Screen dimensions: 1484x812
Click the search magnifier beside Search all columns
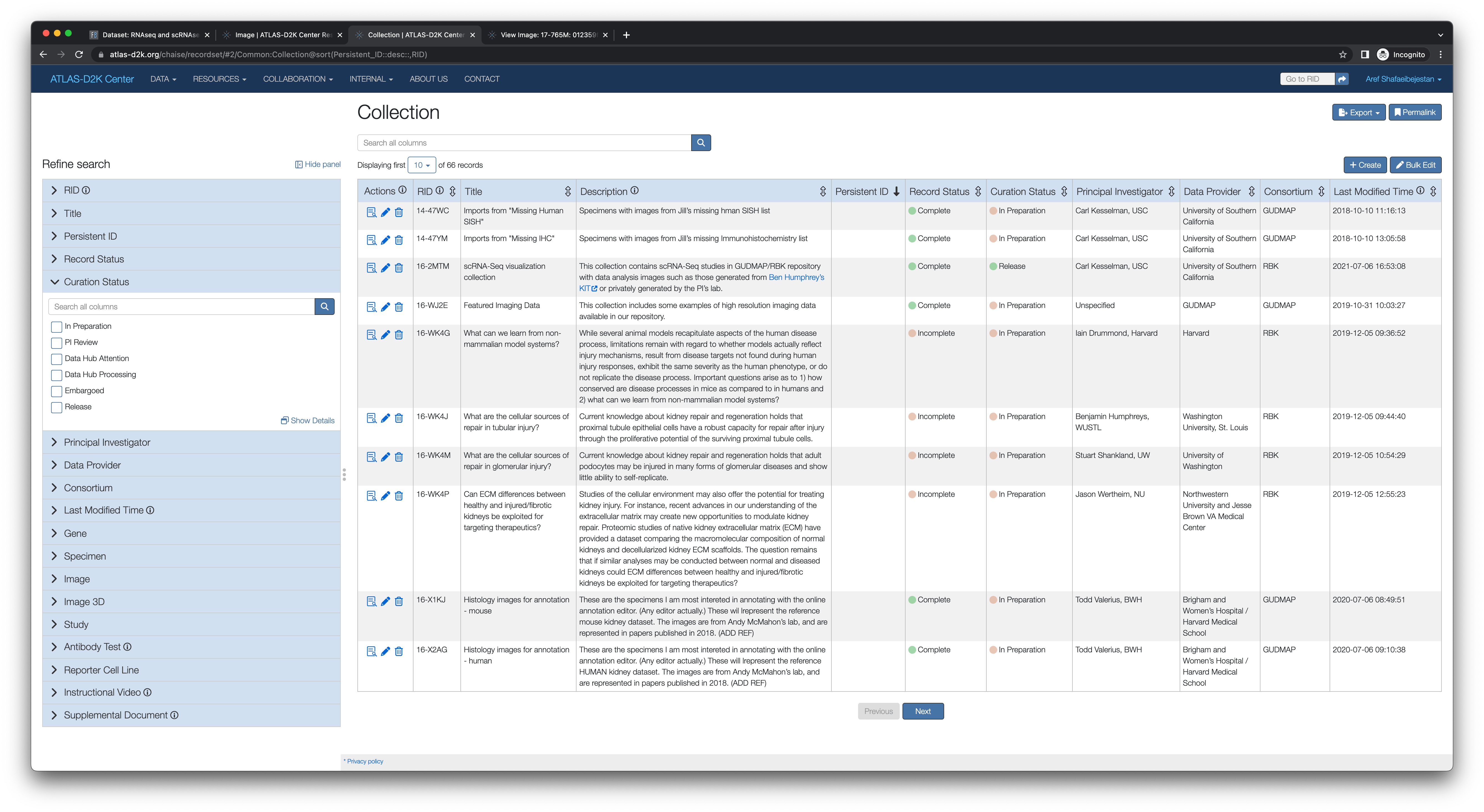coord(701,142)
